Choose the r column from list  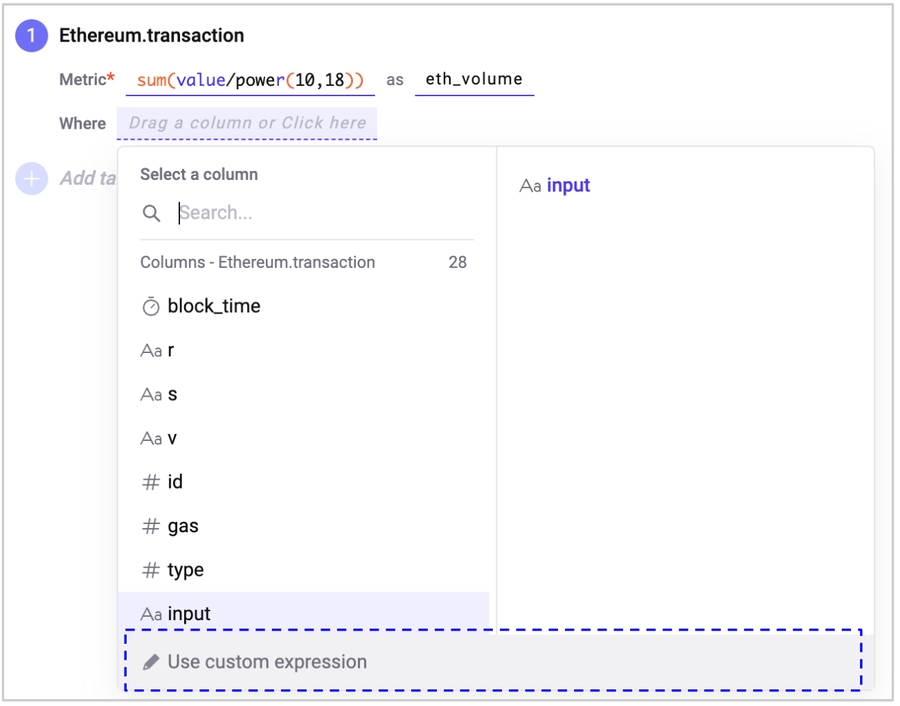pos(171,350)
